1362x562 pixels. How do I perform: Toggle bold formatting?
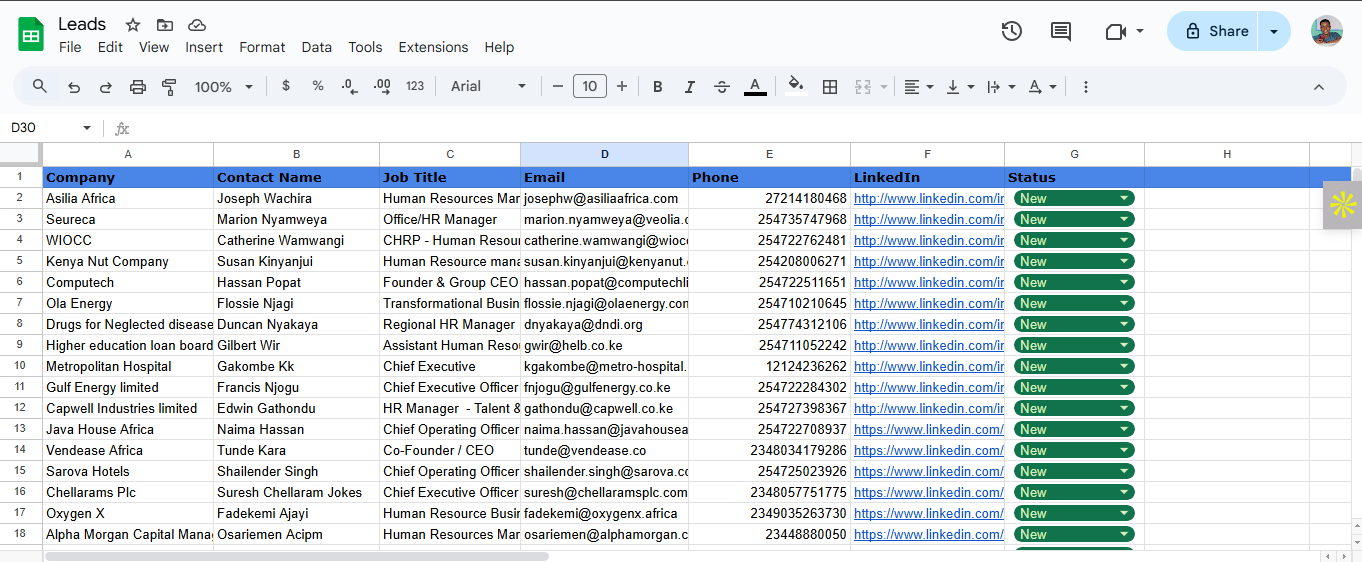[x=658, y=87]
